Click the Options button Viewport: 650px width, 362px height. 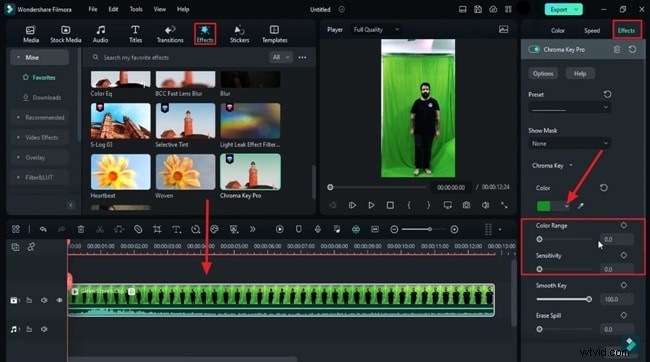[x=543, y=73]
